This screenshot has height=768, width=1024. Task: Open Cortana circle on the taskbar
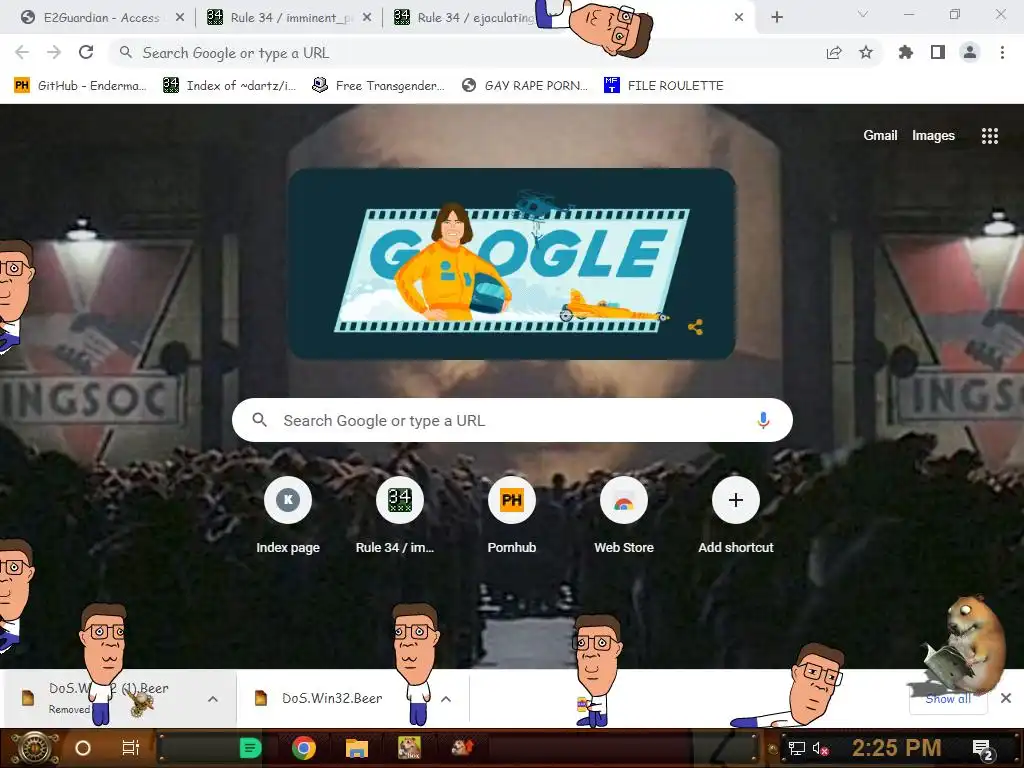pyautogui.click(x=83, y=748)
